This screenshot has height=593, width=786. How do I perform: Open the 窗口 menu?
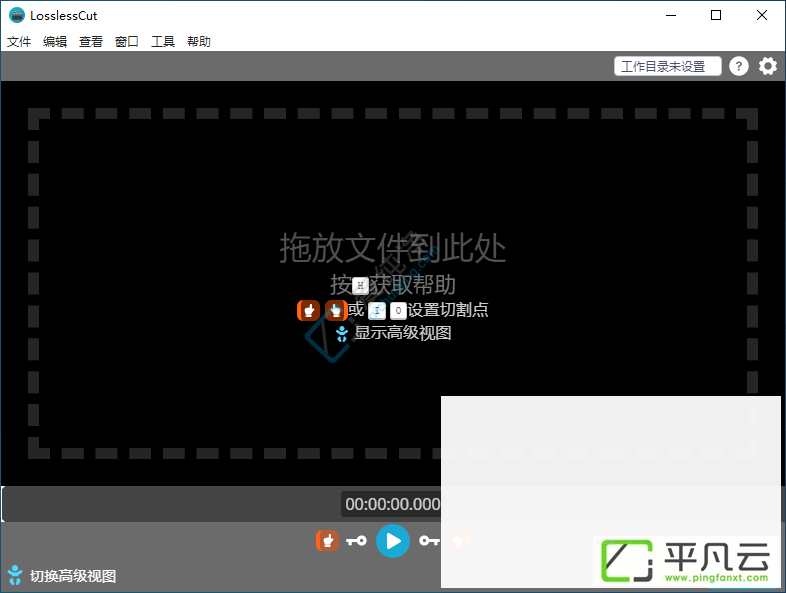[127, 42]
